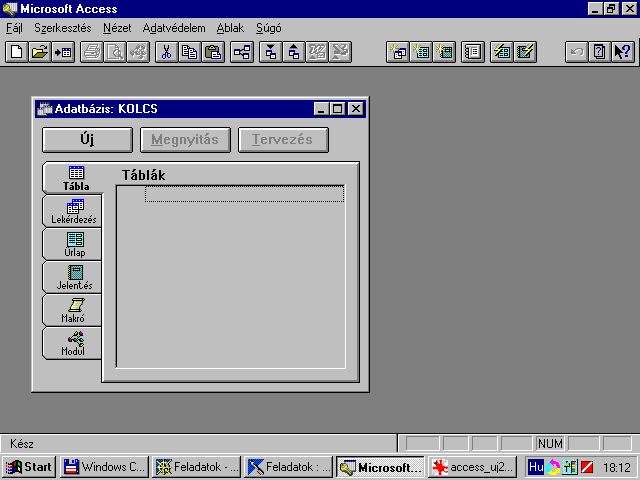
Task: Open the Fájl menu
Action: pyautogui.click(x=14, y=28)
